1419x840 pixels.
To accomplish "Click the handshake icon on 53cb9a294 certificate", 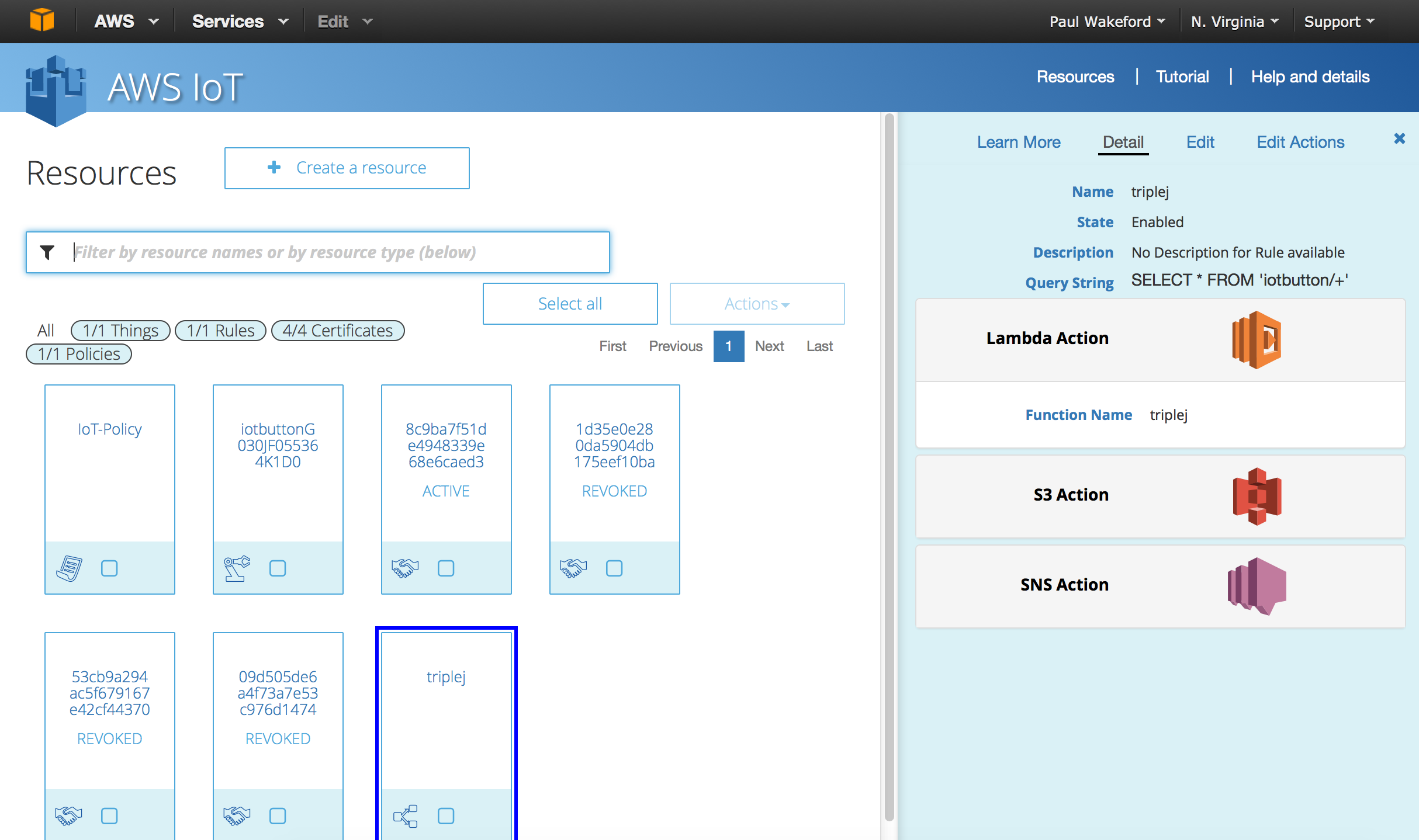I will coord(68,815).
